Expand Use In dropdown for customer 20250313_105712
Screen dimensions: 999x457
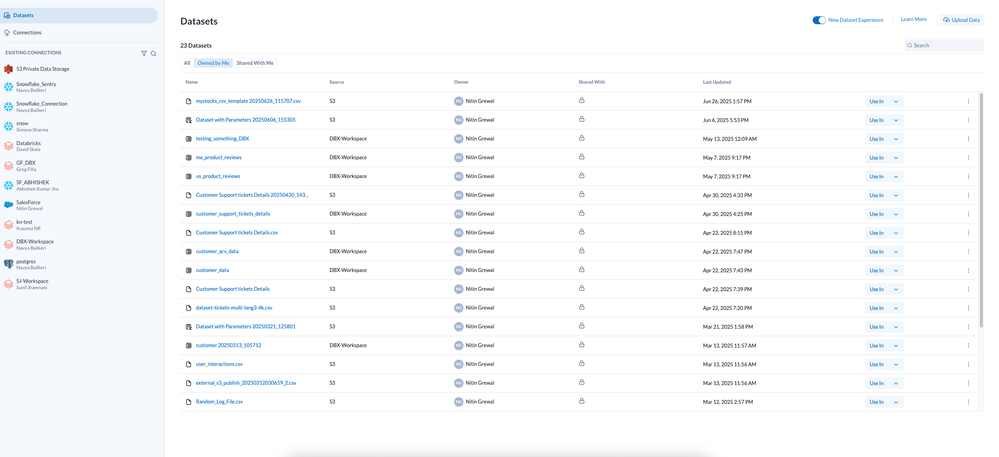(x=896, y=345)
